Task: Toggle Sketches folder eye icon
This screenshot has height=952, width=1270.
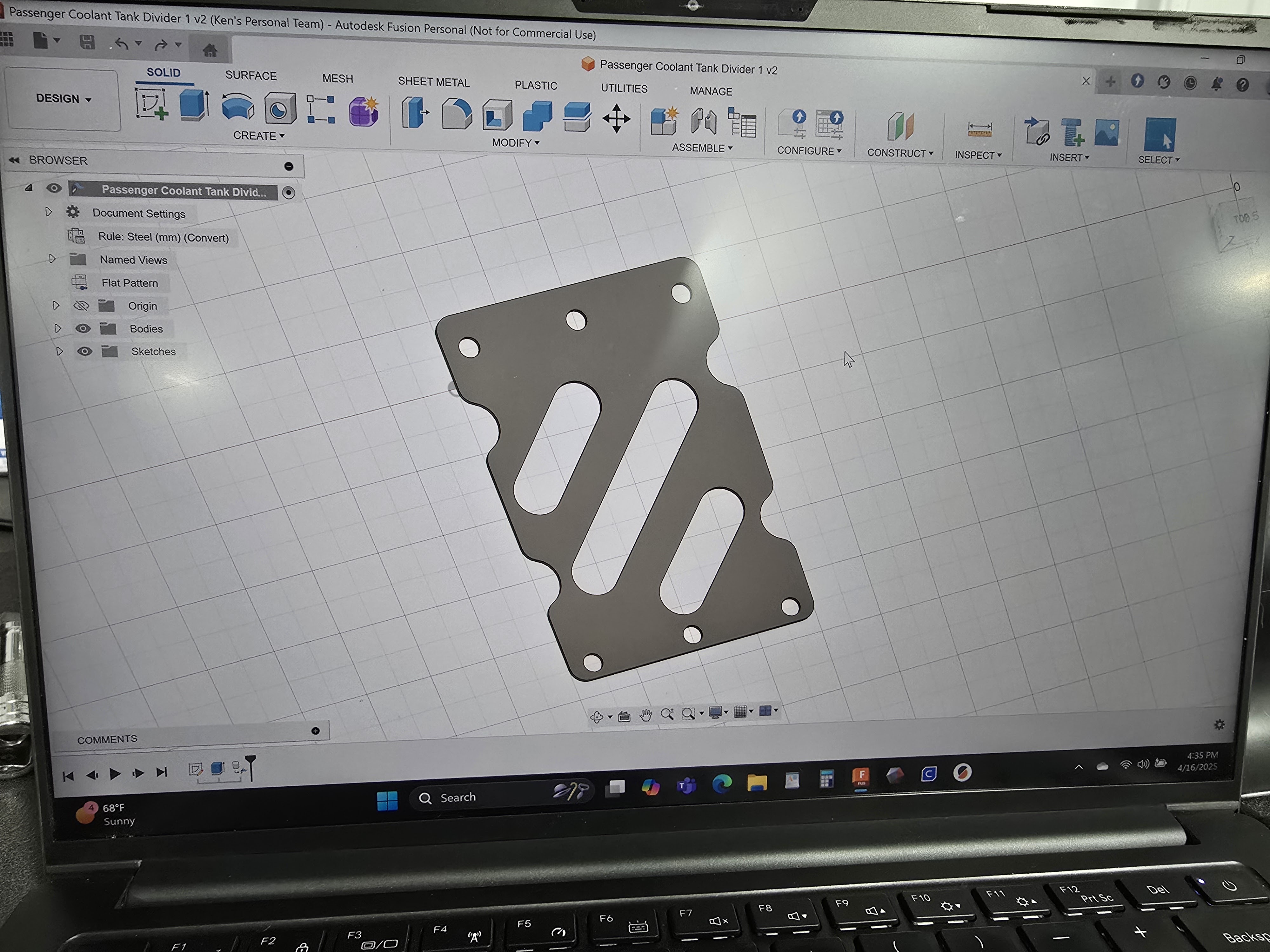Action: (x=84, y=351)
